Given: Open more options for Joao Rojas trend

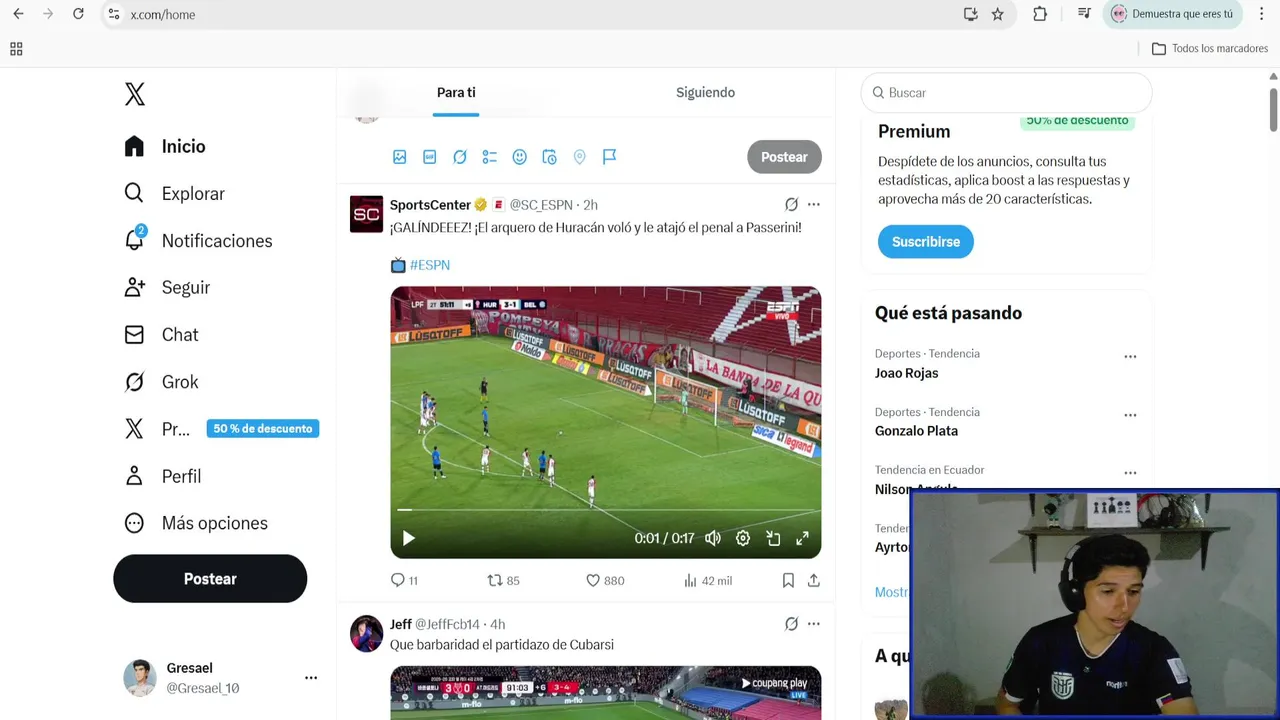Looking at the screenshot, I should click(x=1130, y=357).
